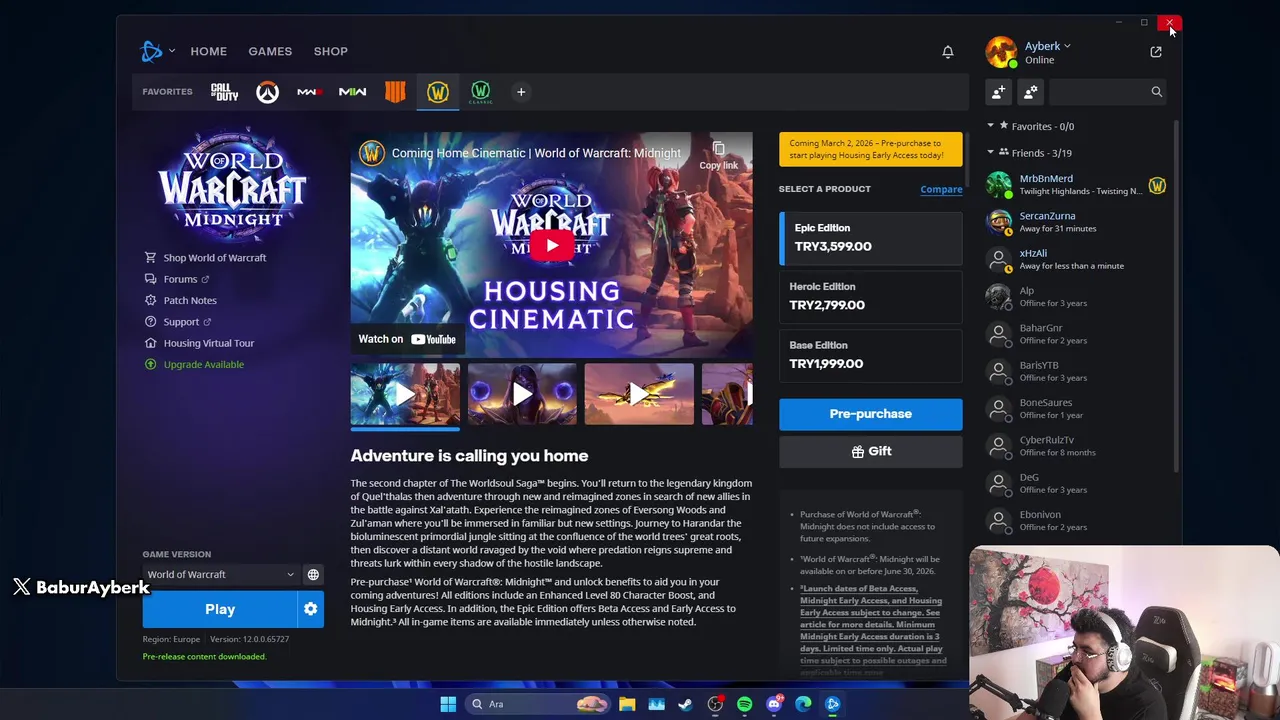The width and height of the screenshot is (1280, 720).
Task: Open Steam from the taskbar
Action: click(685, 704)
